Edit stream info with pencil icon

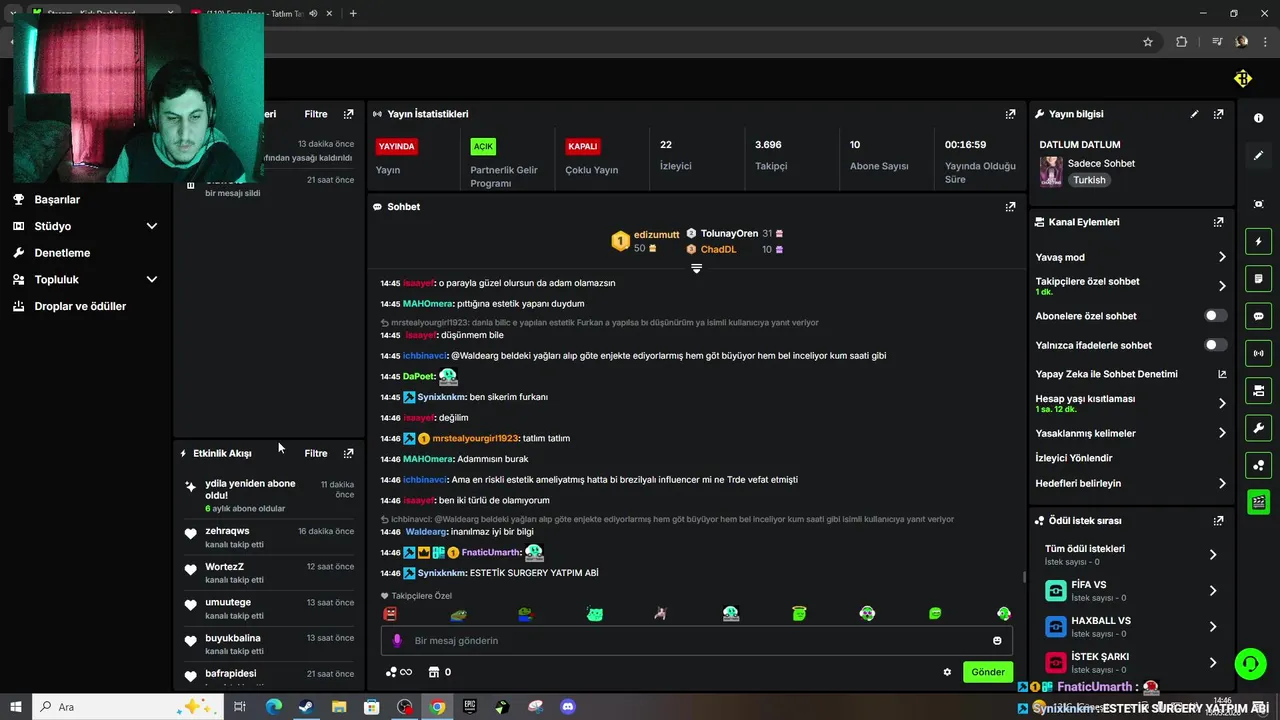point(1194,114)
